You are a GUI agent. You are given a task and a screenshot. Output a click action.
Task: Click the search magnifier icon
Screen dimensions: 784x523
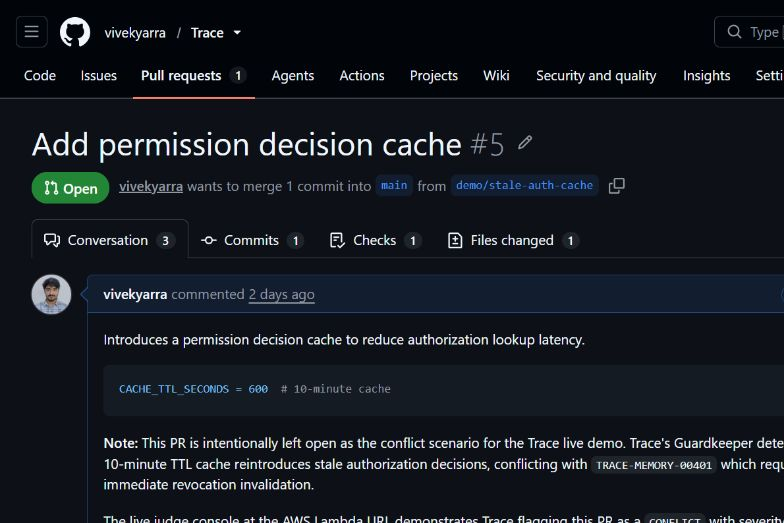click(x=734, y=32)
